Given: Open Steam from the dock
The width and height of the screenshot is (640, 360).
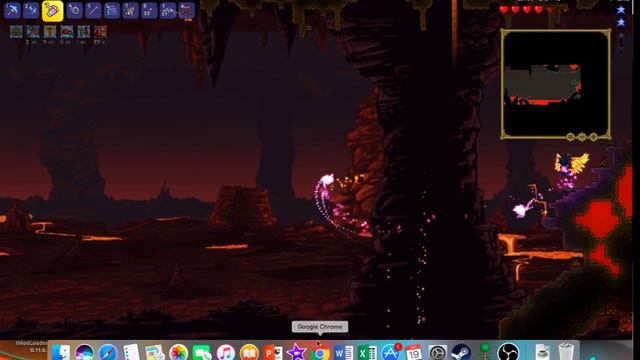Looking at the screenshot, I should point(461,352).
